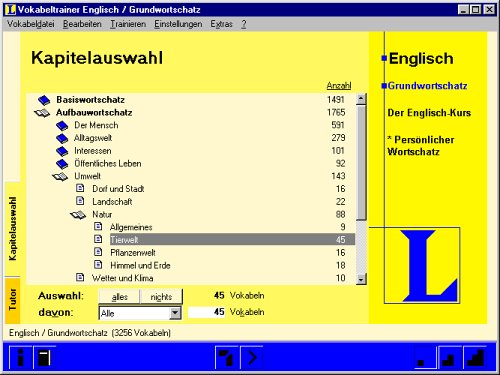The height and width of the screenshot is (375, 500).
Task: Click the Englisch heading in sidebar
Action: (x=421, y=59)
